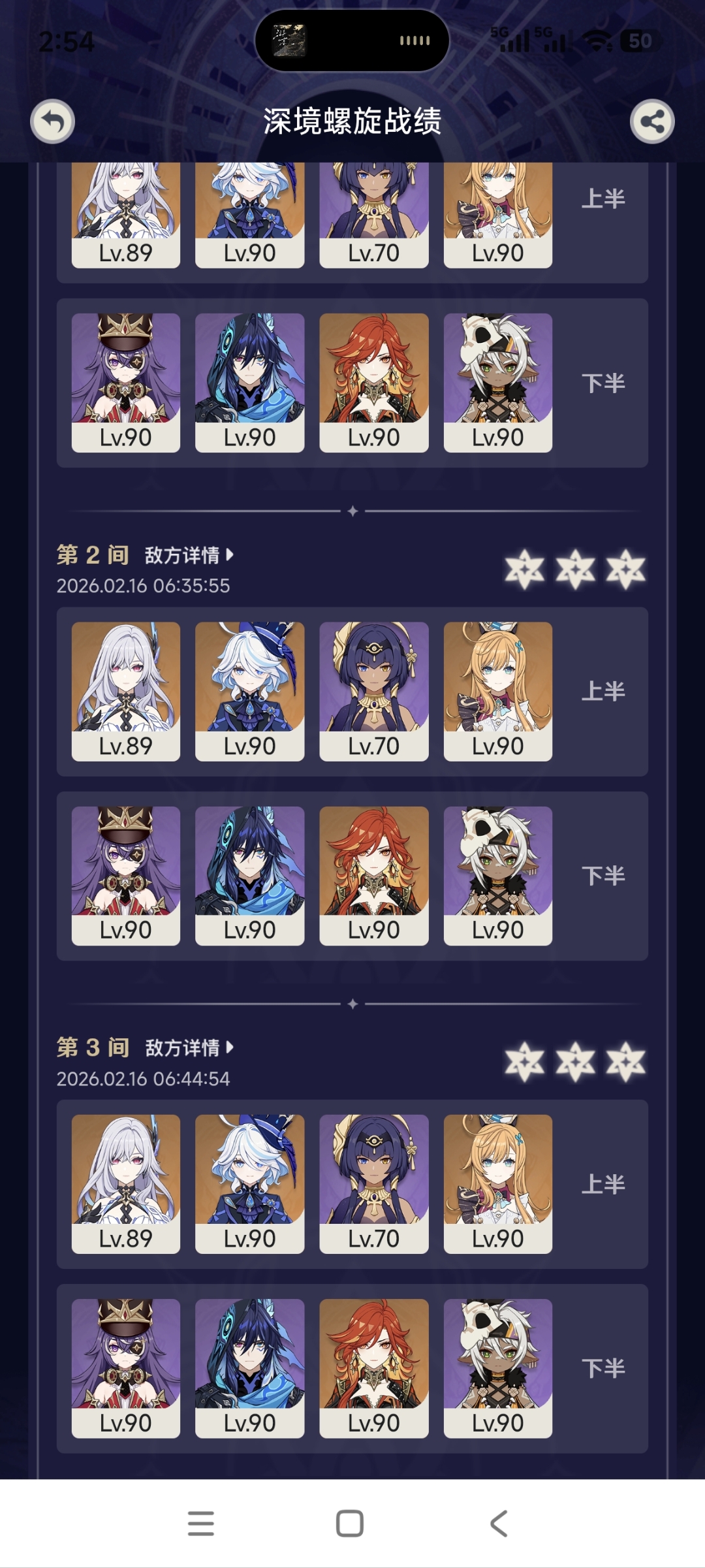Select blonde Lv.90 character in 第 3 间 上半
705x1568 pixels.
point(498,1184)
